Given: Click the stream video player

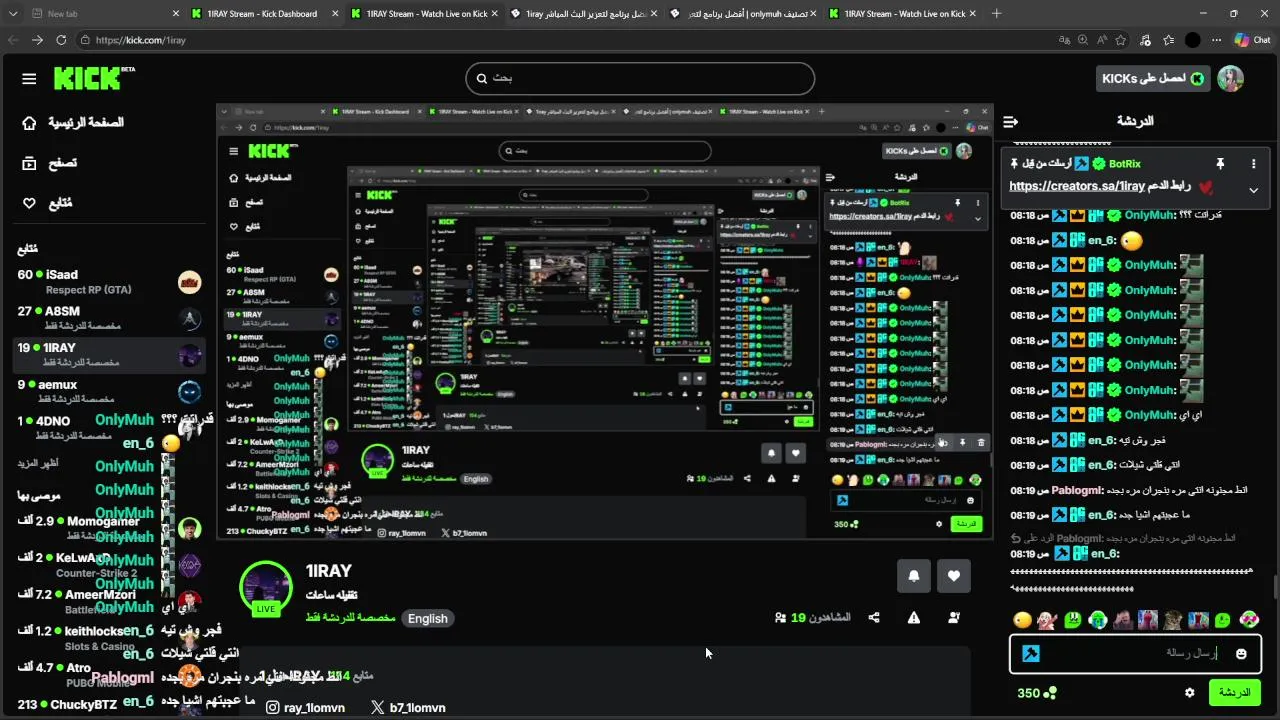Looking at the screenshot, I should pos(605,322).
